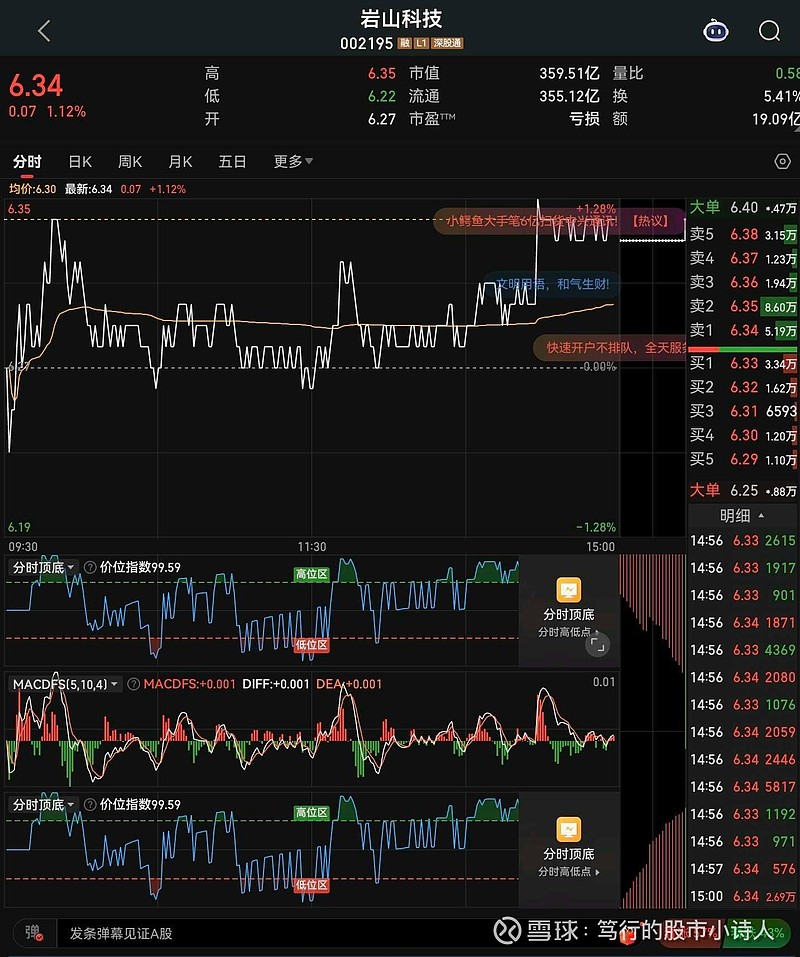Tap help icon beside 价位指数 above MACDFS
This screenshot has width=800, height=957.
90,567
